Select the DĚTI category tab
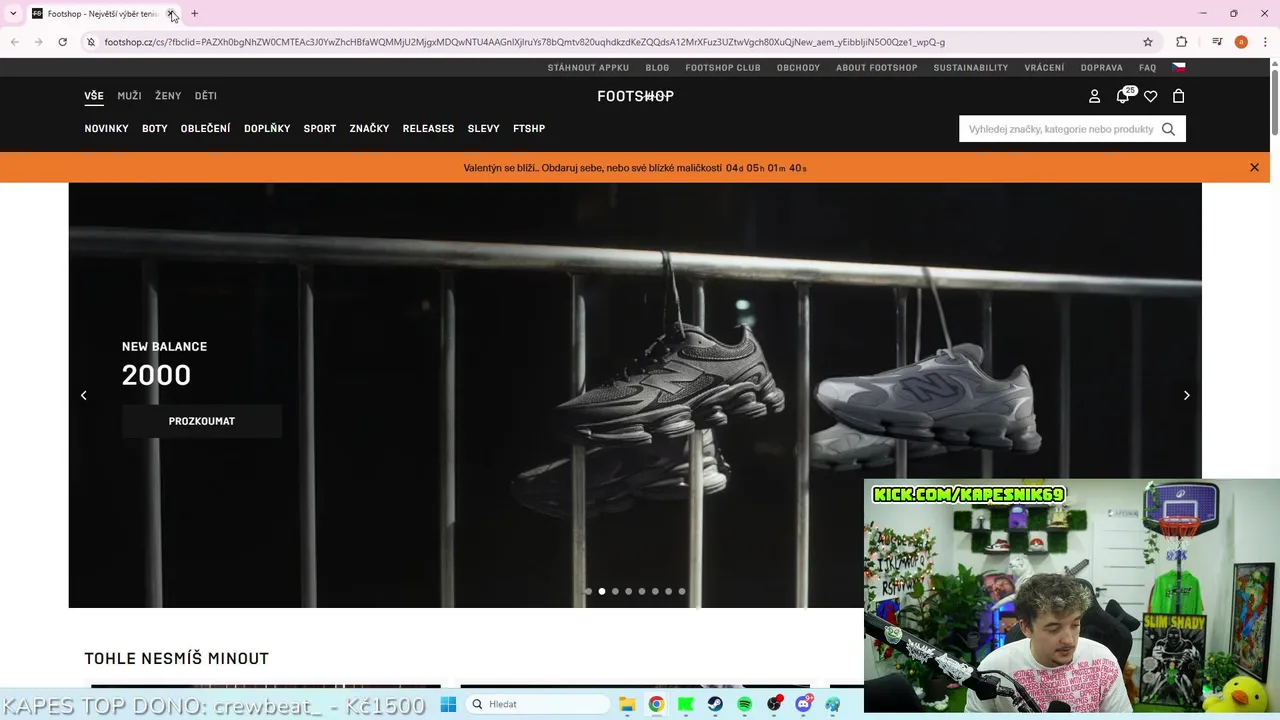 point(206,96)
